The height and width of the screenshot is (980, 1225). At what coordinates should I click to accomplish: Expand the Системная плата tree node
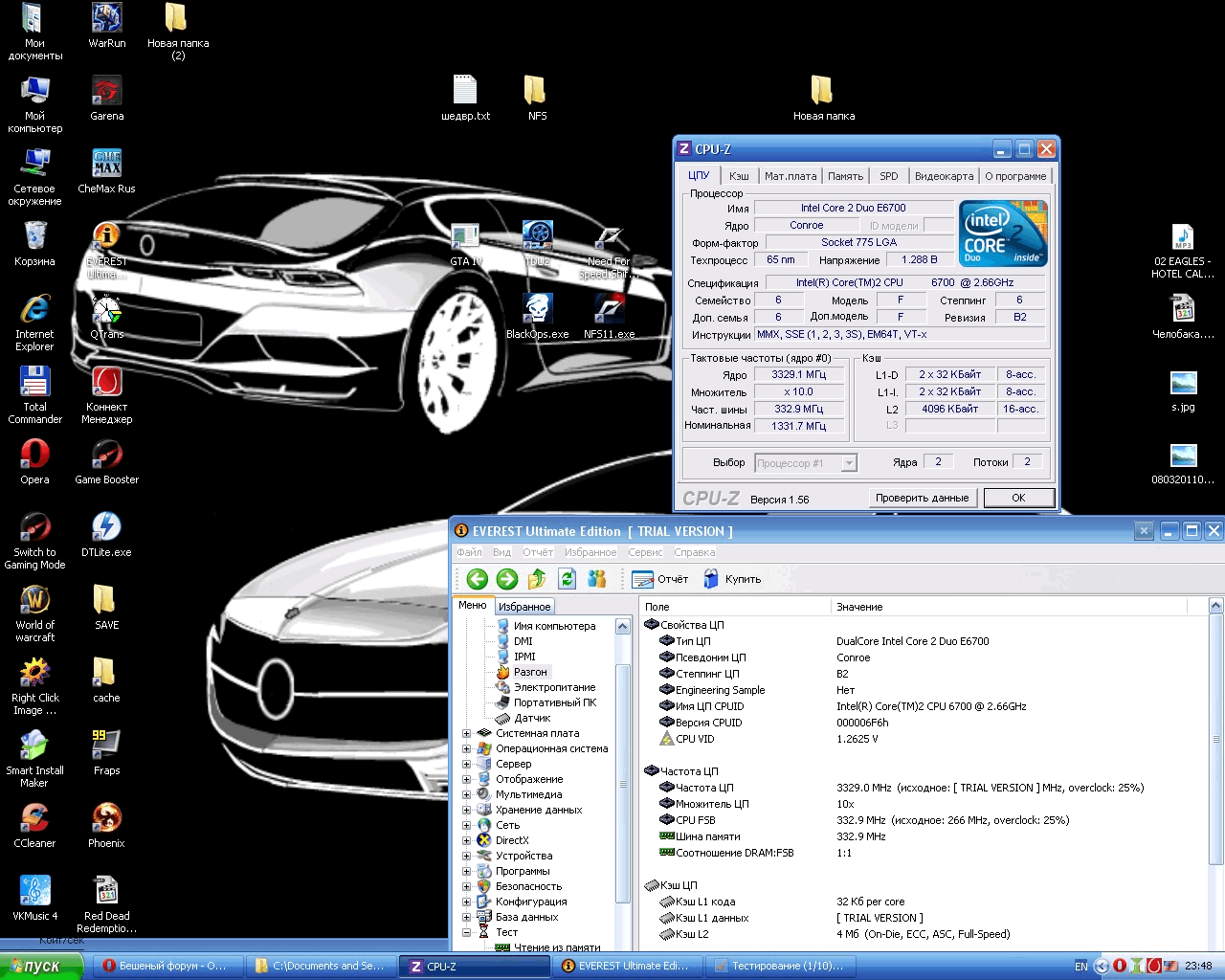(466, 734)
